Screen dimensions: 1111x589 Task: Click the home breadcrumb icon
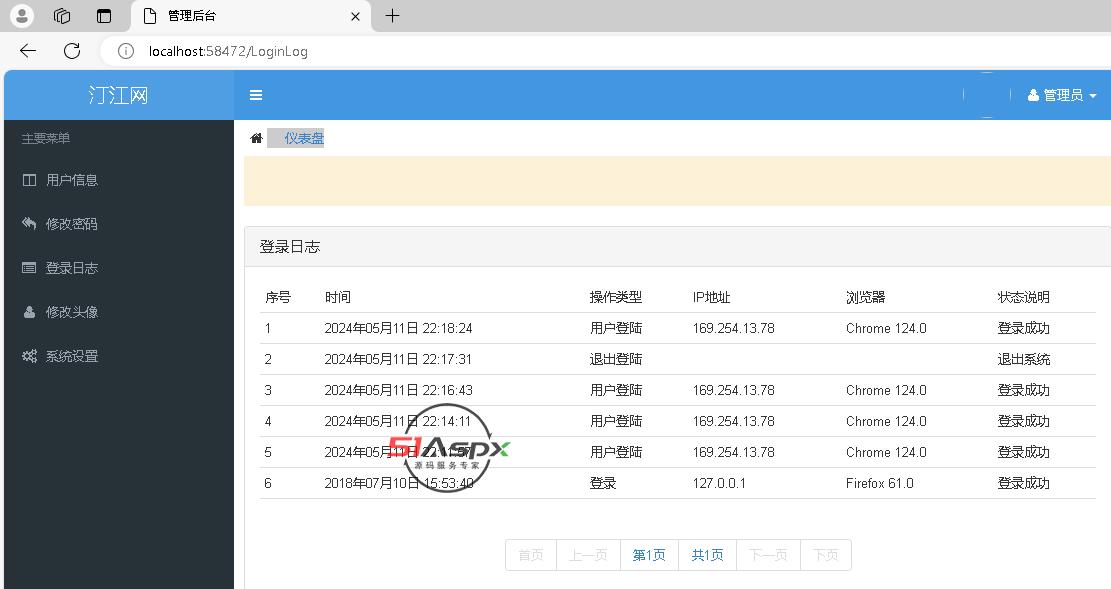[x=256, y=138]
